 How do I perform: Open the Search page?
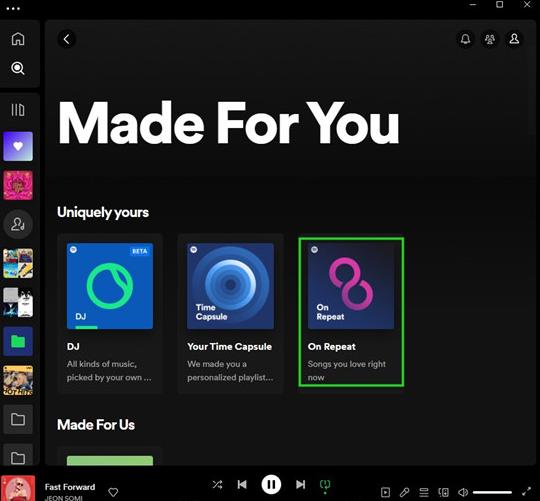click(18, 68)
